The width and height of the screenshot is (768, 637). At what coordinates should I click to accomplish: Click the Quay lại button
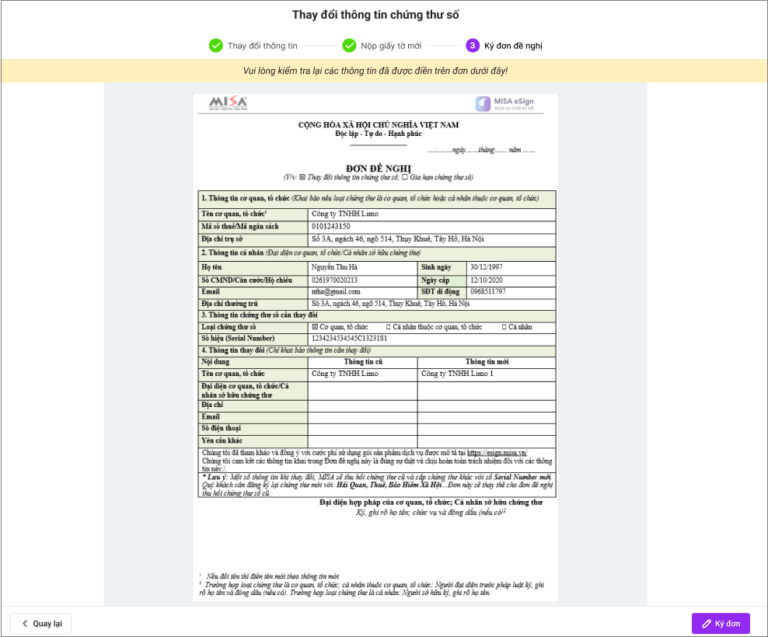[41, 623]
